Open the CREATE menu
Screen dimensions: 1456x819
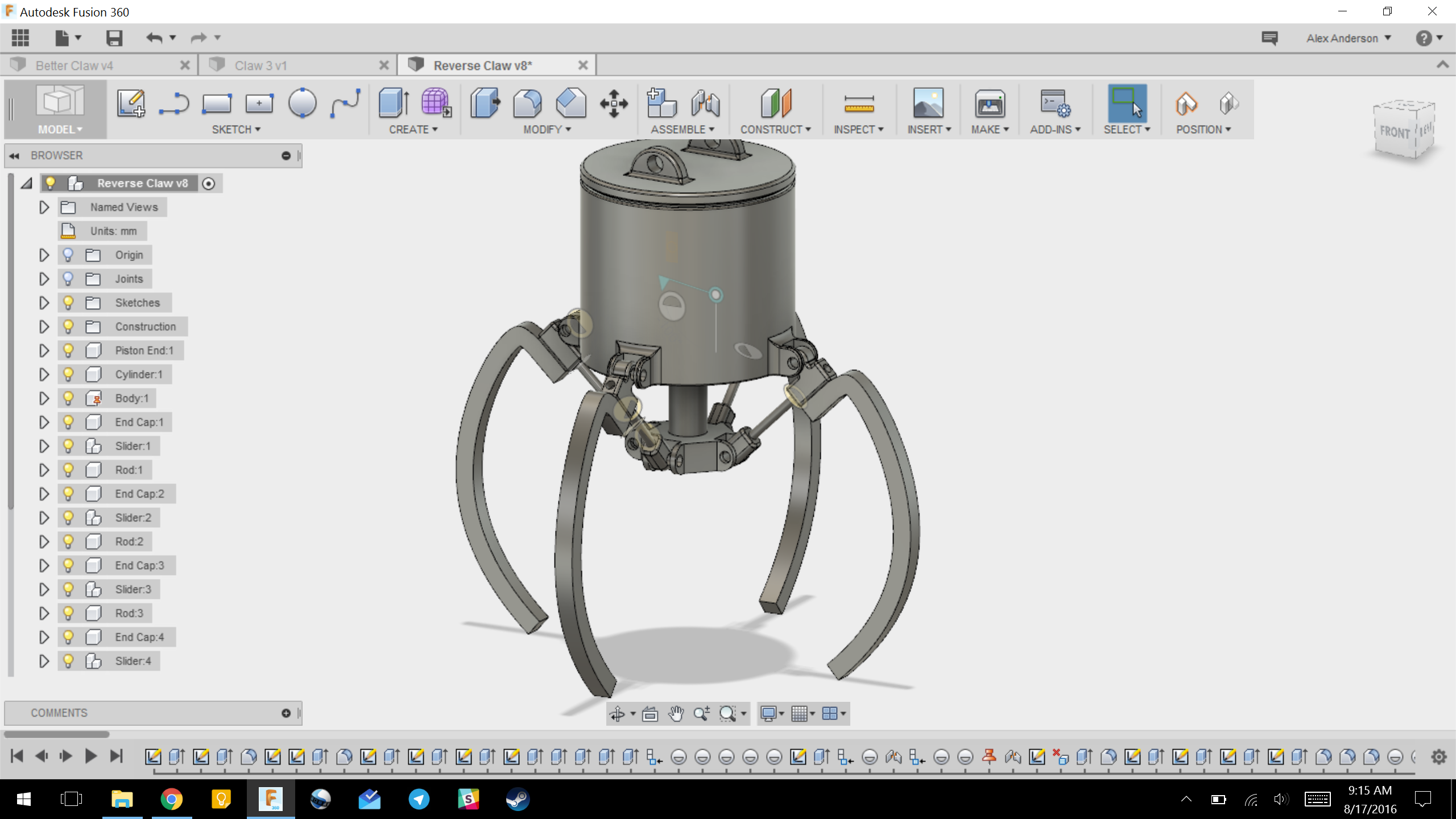(413, 130)
